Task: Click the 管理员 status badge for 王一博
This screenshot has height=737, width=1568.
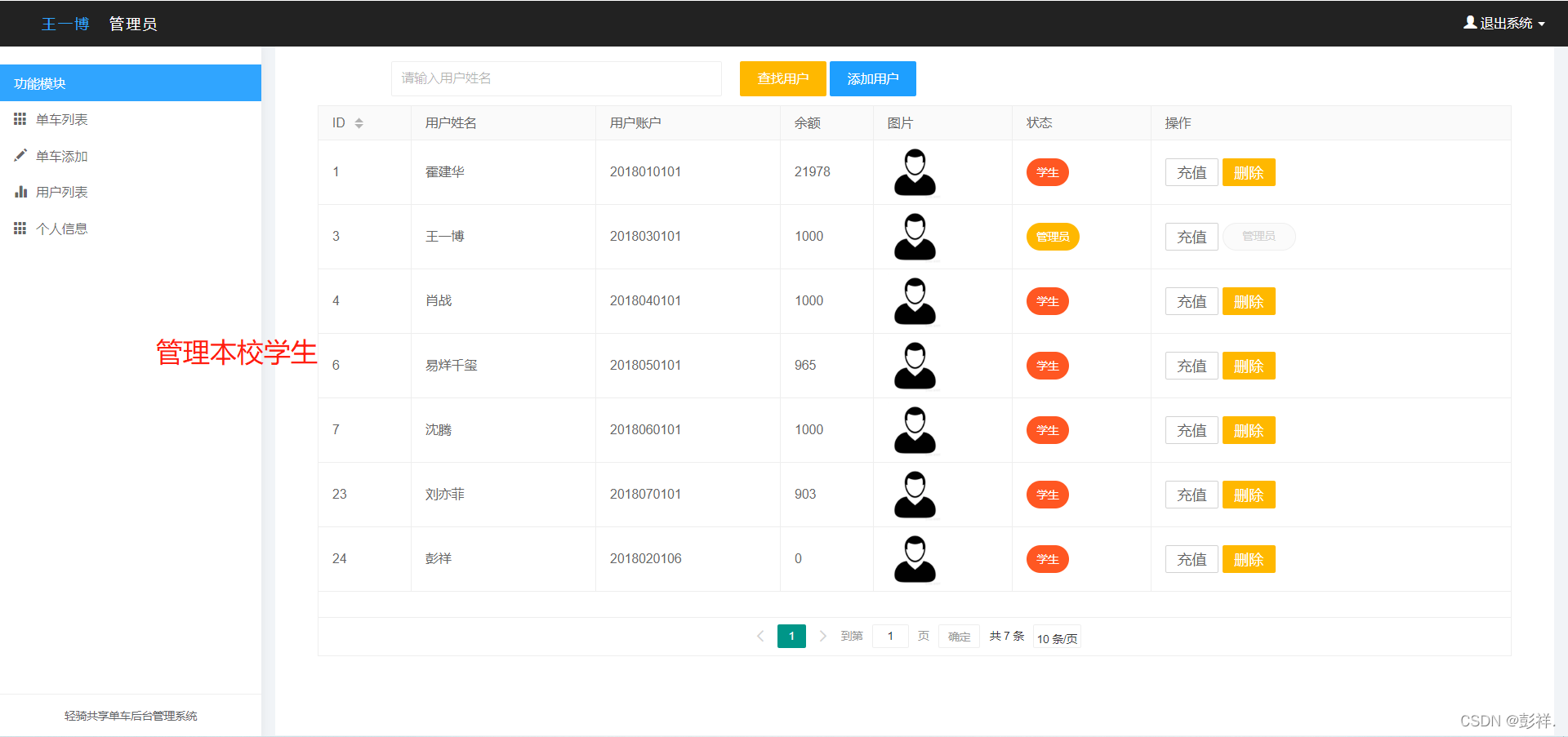Action: tap(1053, 237)
